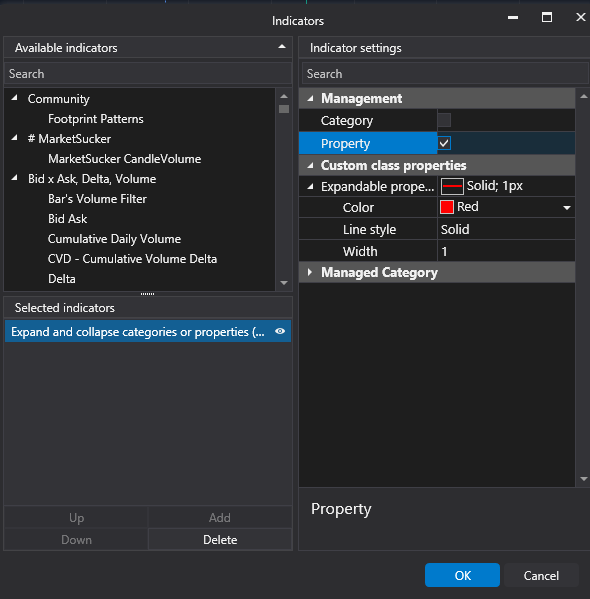Close the Indicators window

[580, 17]
